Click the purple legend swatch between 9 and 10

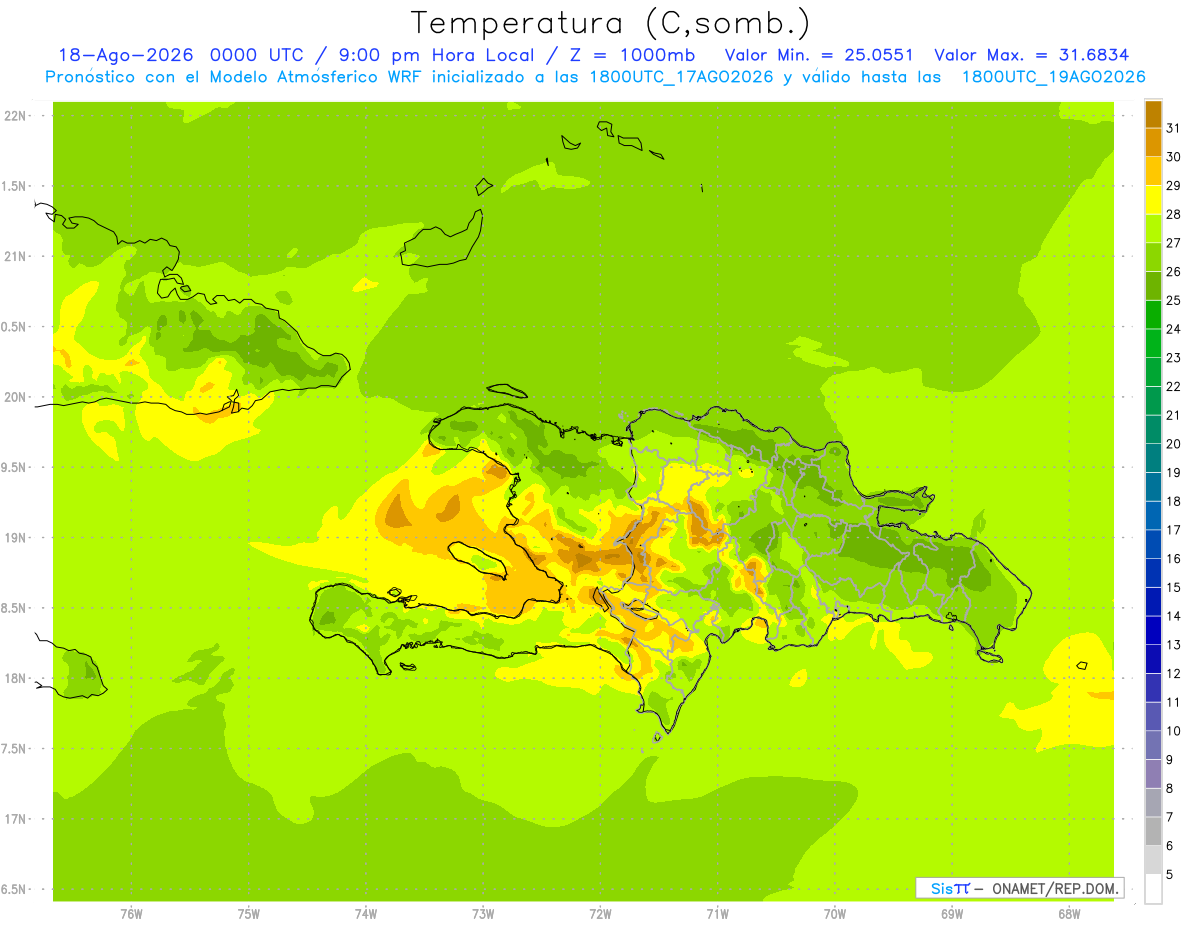[x=1153, y=745]
